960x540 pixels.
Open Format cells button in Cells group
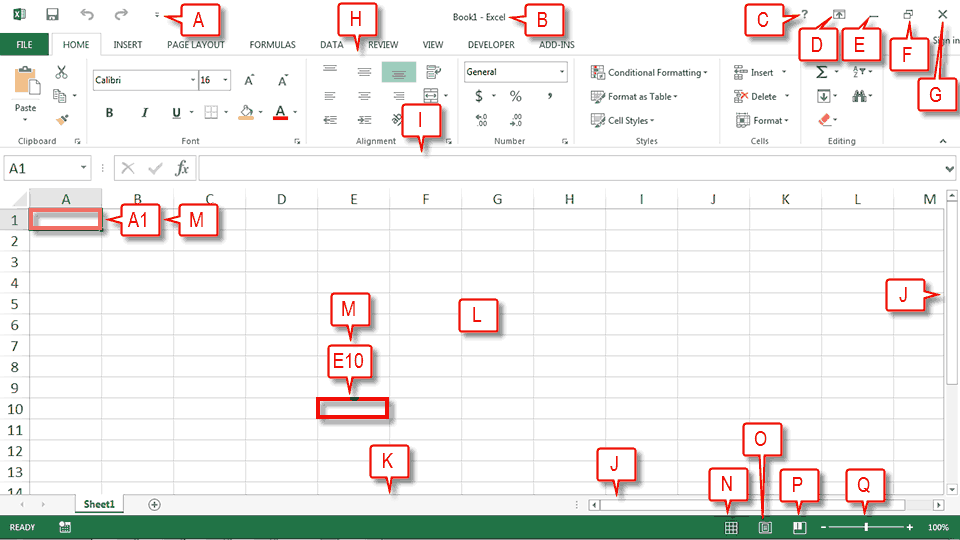pos(762,120)
